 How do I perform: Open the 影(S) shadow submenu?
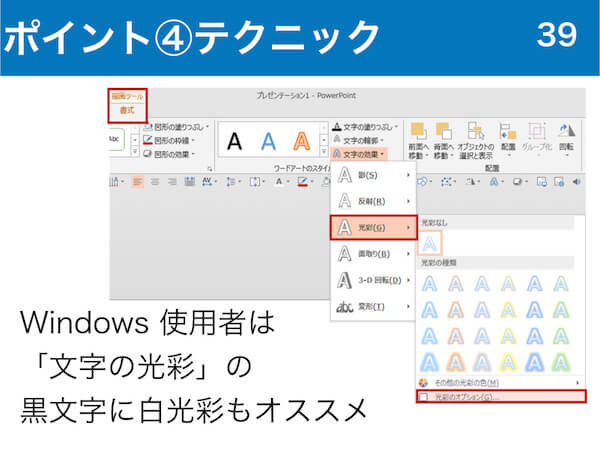pyautogui.click(x=373, y=175)
